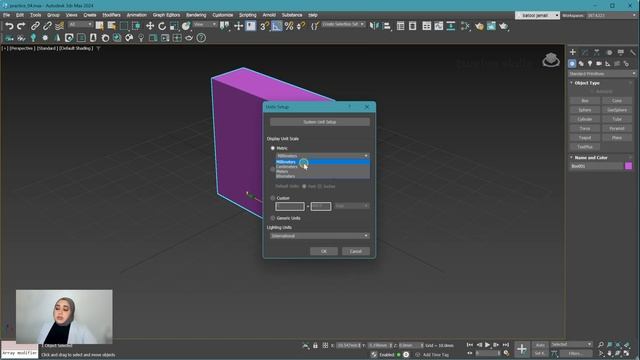Click the help question mark toolbar icon
The width and height of the screenshot is (640, 360).
pos(201,38)
